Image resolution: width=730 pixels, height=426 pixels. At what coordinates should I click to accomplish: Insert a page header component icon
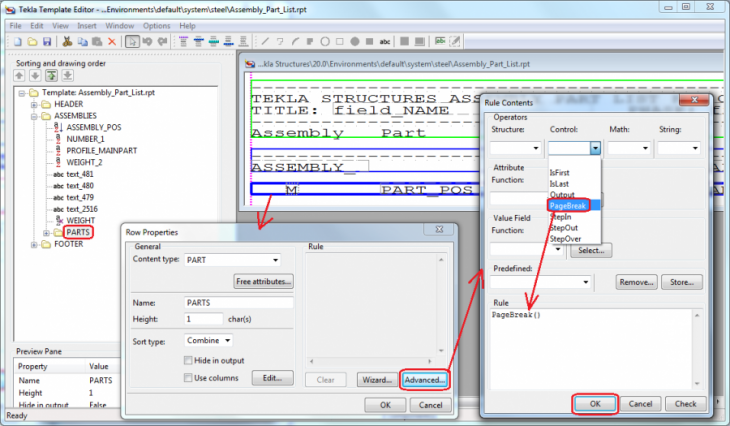tap(198, 42)
